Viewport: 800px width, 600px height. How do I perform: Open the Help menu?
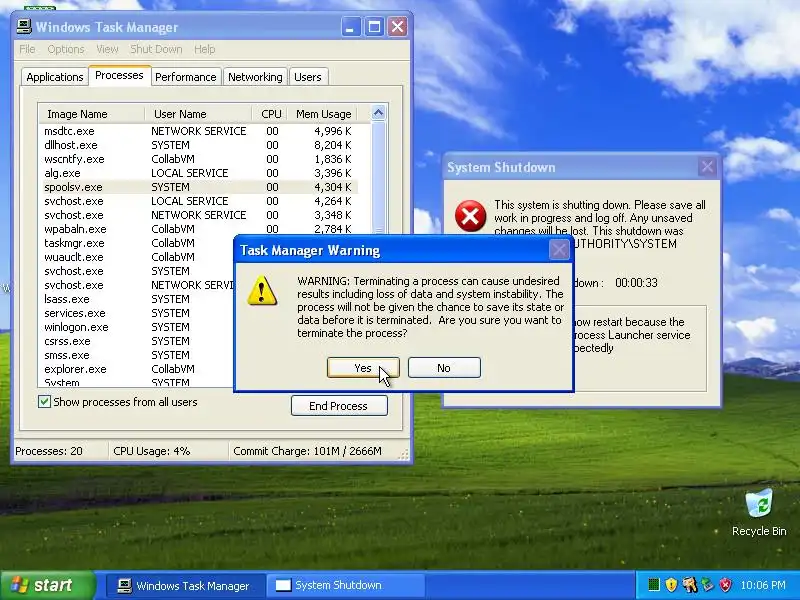click(205, 49)
